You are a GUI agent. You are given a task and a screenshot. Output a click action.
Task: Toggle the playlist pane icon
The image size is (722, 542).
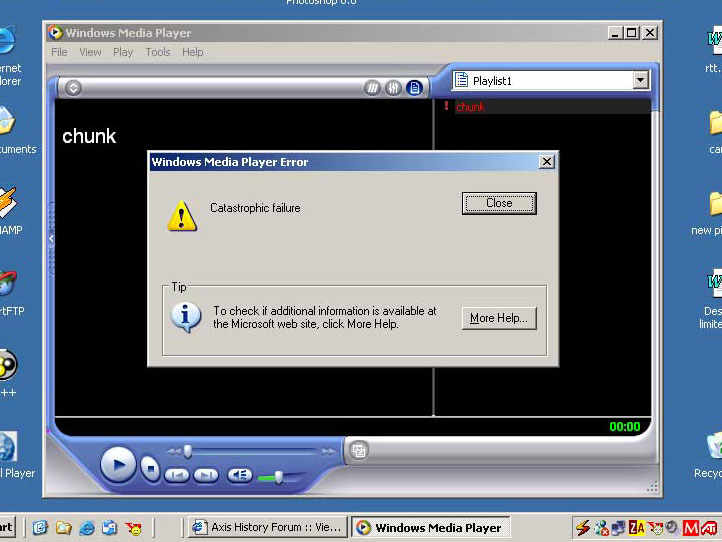(414, 88)
